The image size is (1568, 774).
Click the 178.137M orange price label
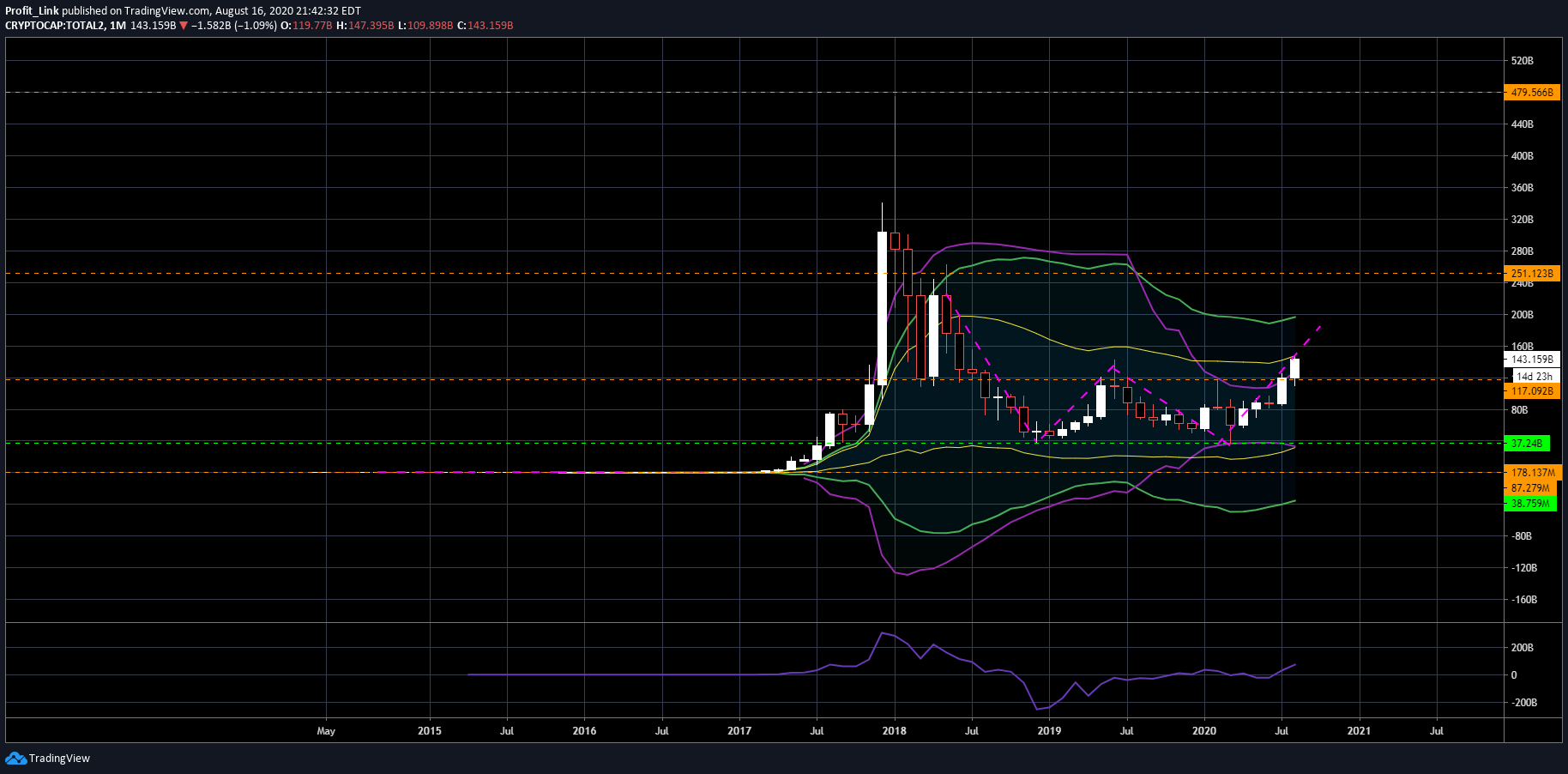click(1533, 473)
